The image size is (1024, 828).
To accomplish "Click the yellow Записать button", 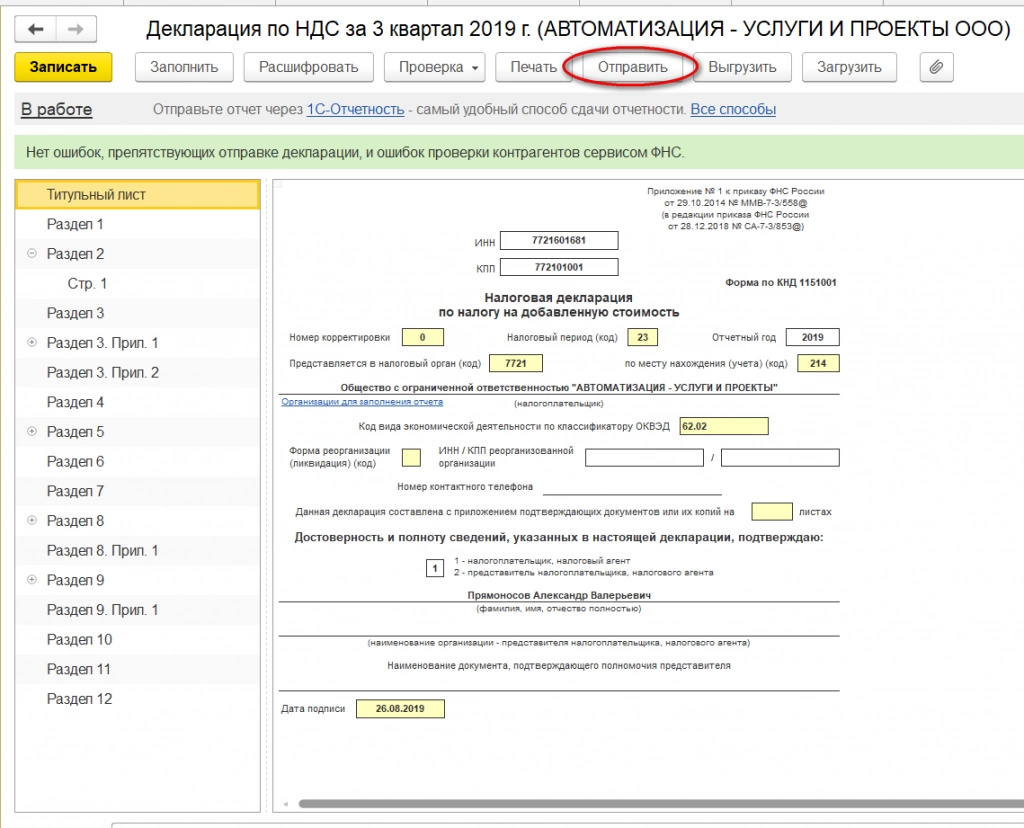I will (x=63, y=67).
